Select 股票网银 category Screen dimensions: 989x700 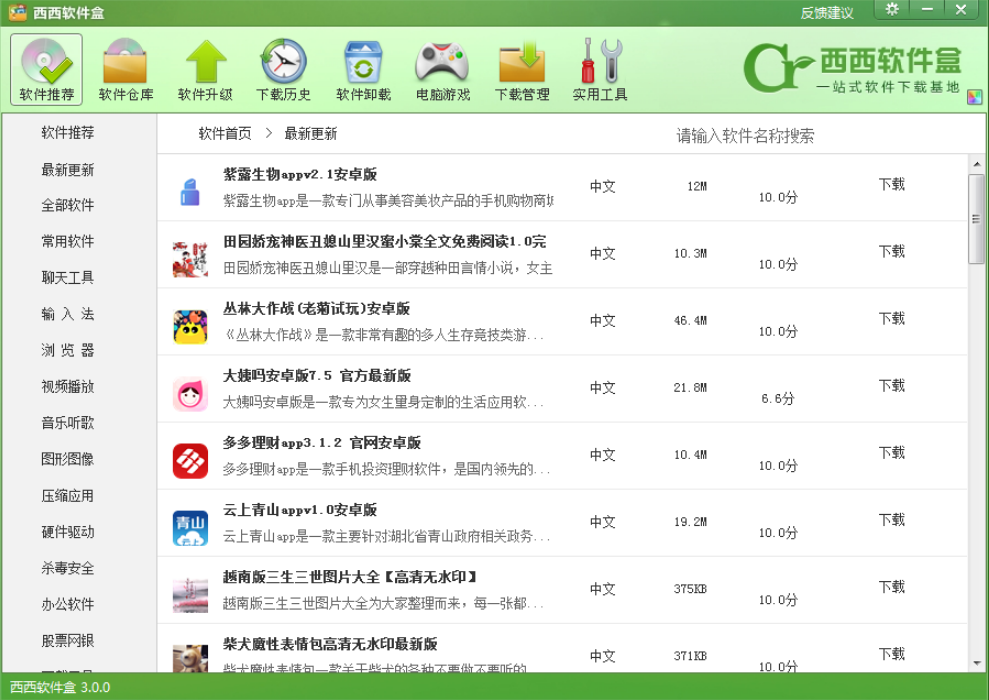coord(67,641)
